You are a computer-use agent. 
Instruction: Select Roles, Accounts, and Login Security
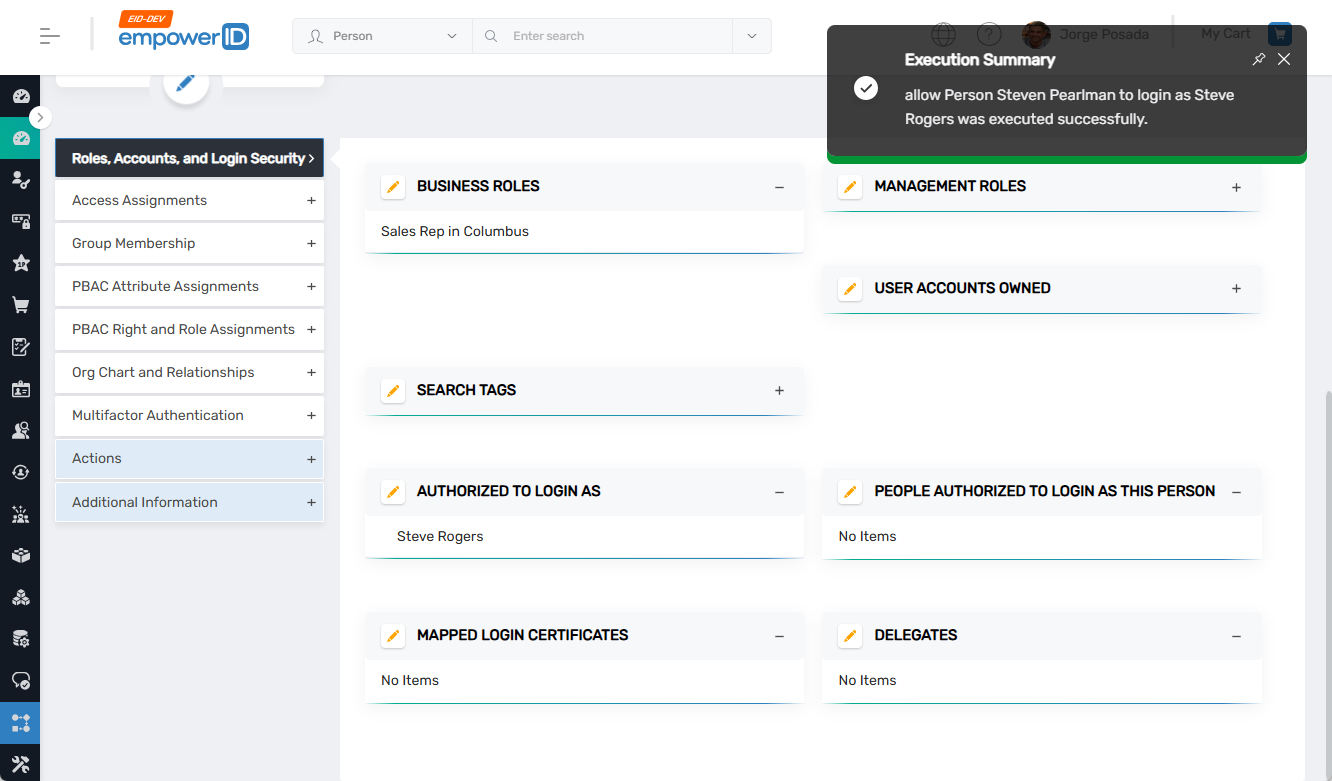point(189,158)
